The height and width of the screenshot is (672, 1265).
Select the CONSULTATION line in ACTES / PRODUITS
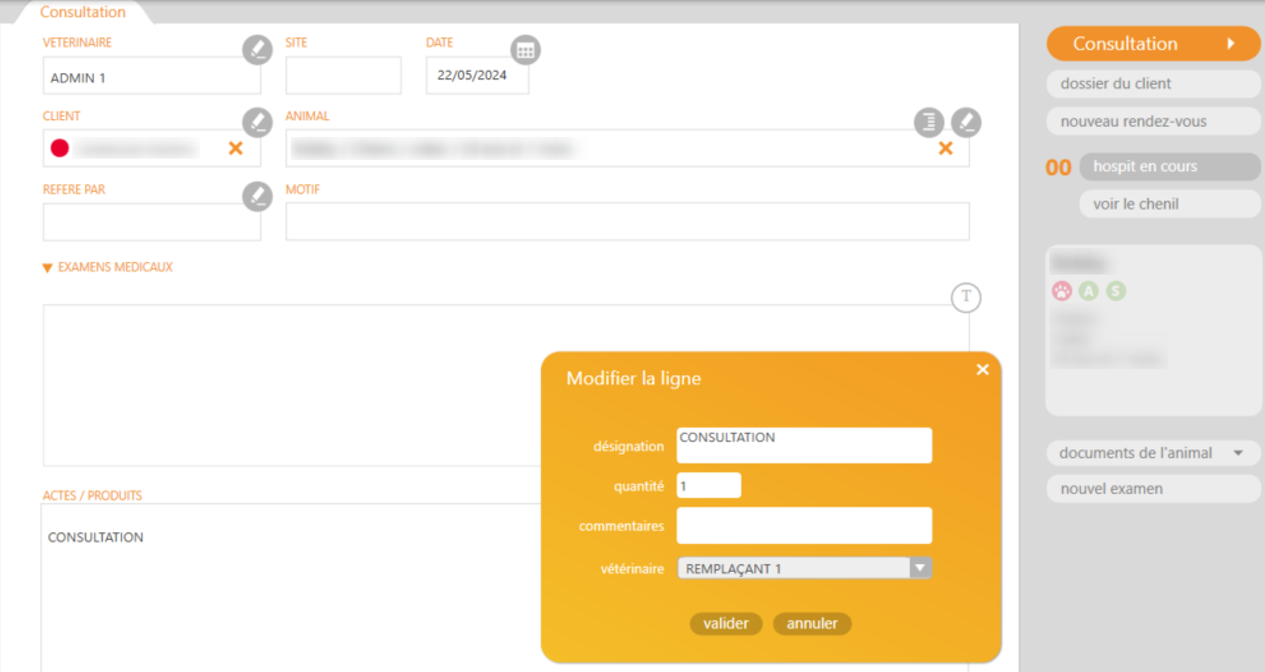point(96,537)
